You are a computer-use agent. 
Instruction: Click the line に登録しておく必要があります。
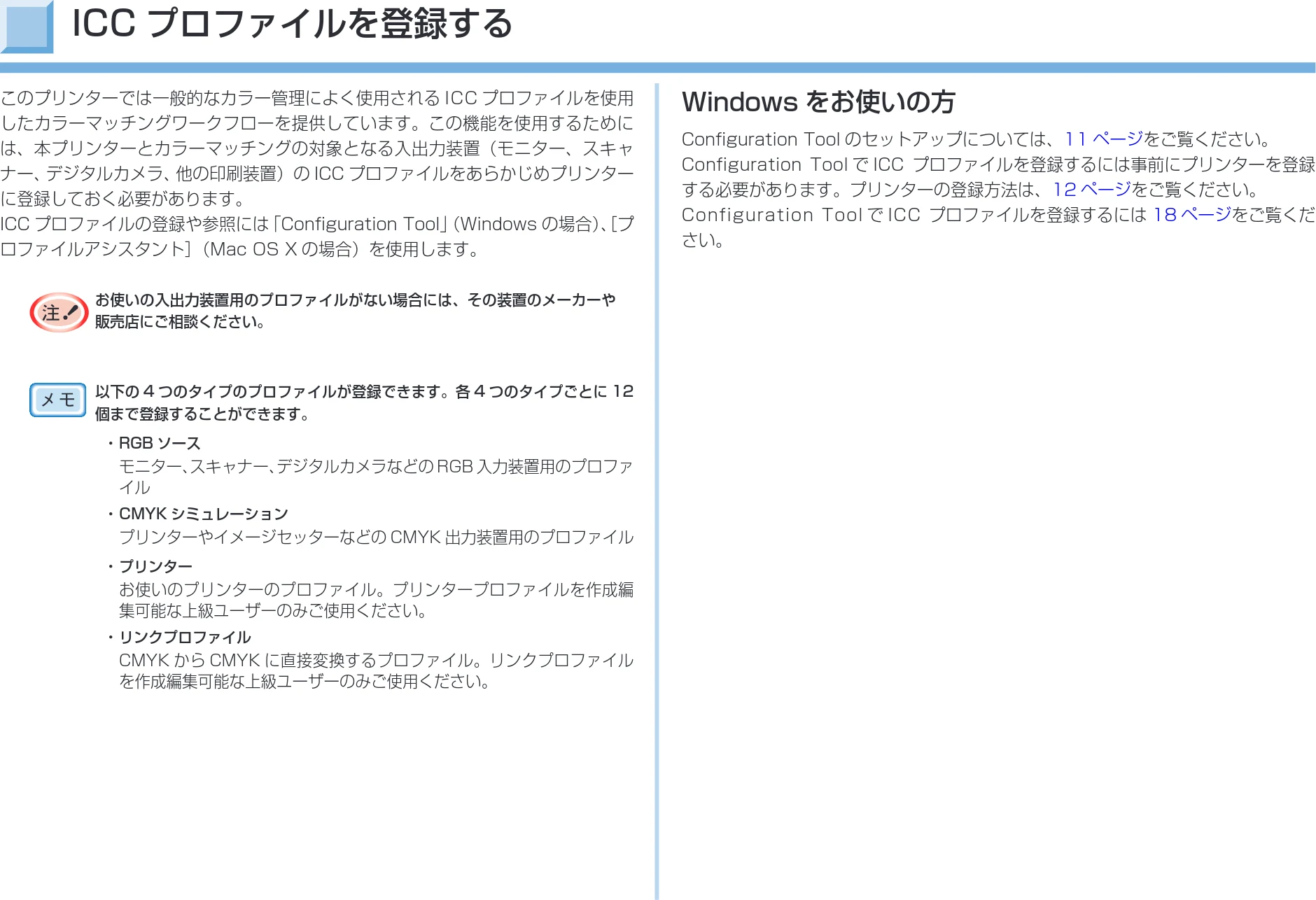point(124,199)
